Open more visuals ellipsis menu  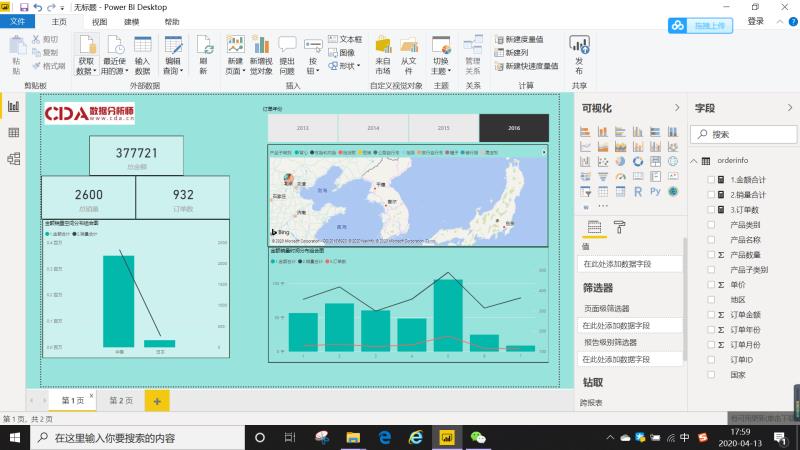pyautogui.click(x=603, y=206)
